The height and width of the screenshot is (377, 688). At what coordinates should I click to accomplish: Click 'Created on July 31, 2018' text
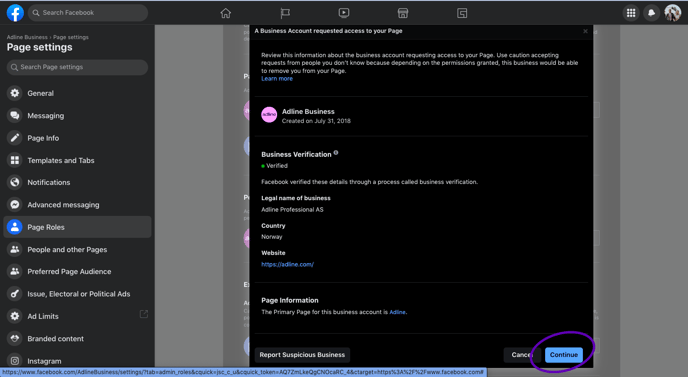tap(316, 121)
